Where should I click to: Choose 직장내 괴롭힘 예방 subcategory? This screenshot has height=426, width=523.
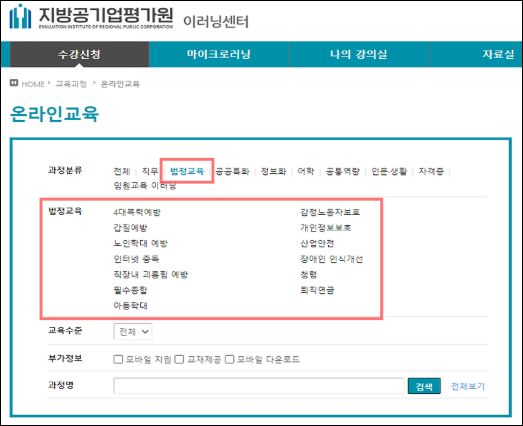151,275
